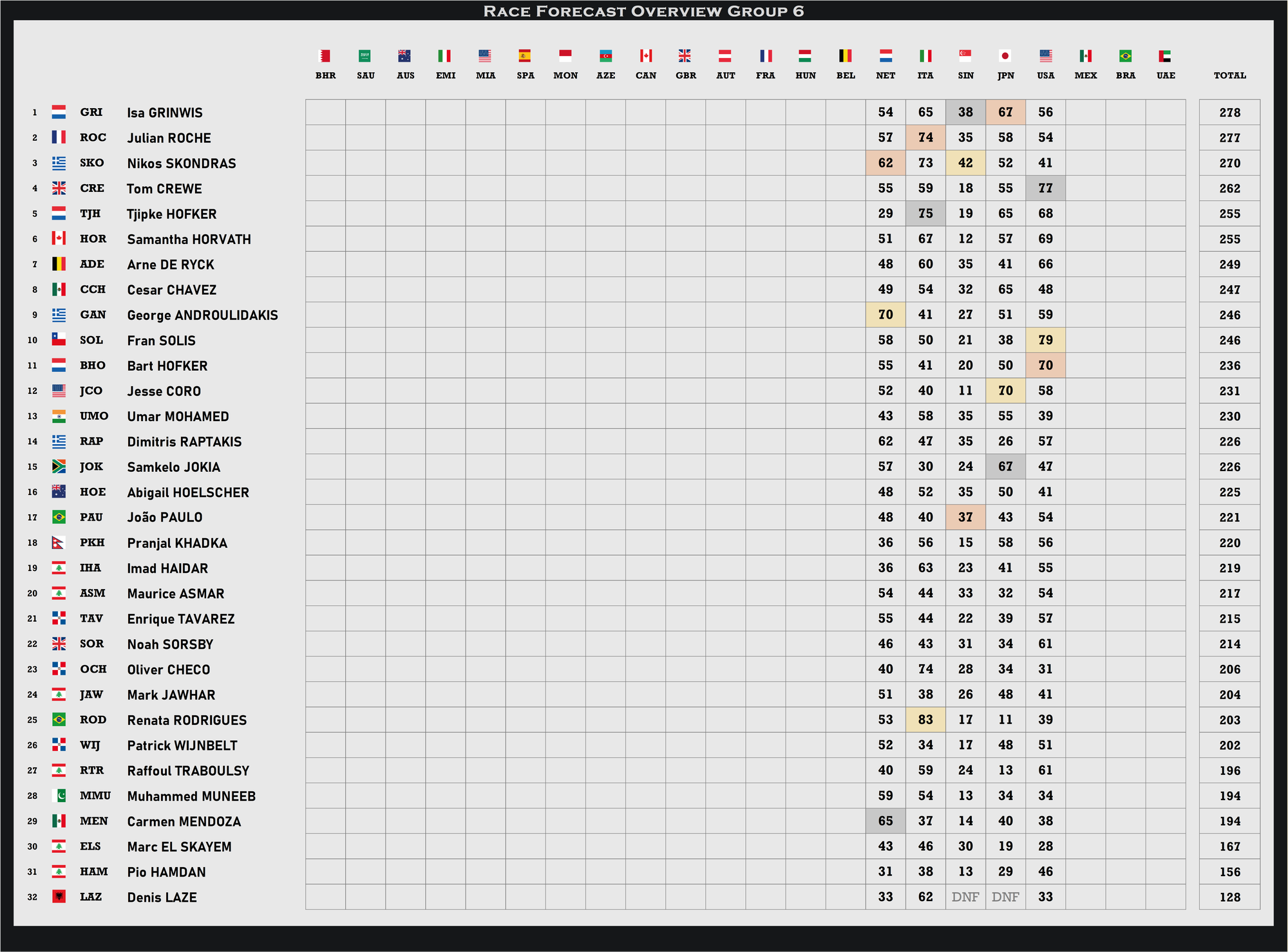Click total 278 for Isa GRINWIS
Screen dimensions: 1288x952
(1229, 113)
